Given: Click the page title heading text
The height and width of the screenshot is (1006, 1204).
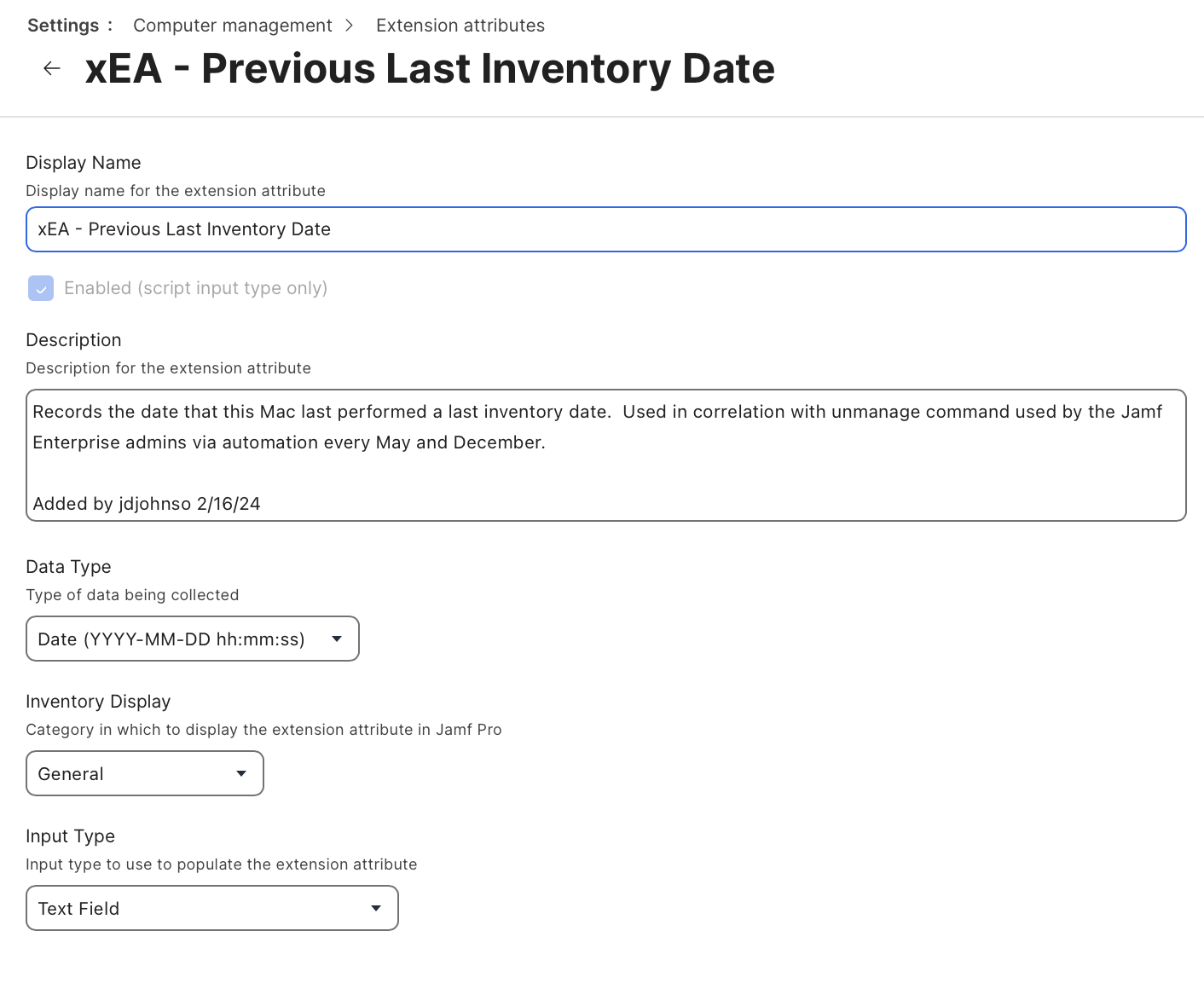Looking at the screenshot, I should click(430, 68).
